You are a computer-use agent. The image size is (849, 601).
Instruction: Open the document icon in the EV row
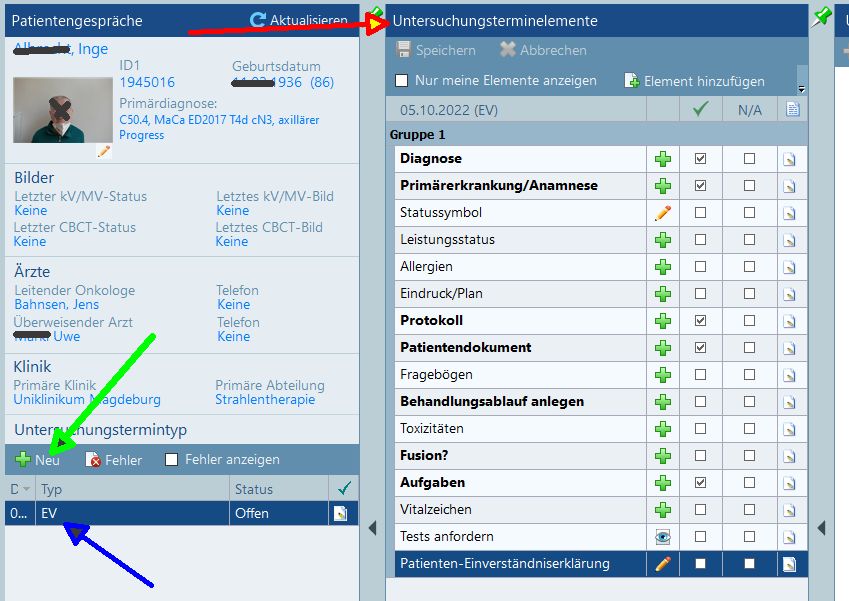(x=341, y=513)
